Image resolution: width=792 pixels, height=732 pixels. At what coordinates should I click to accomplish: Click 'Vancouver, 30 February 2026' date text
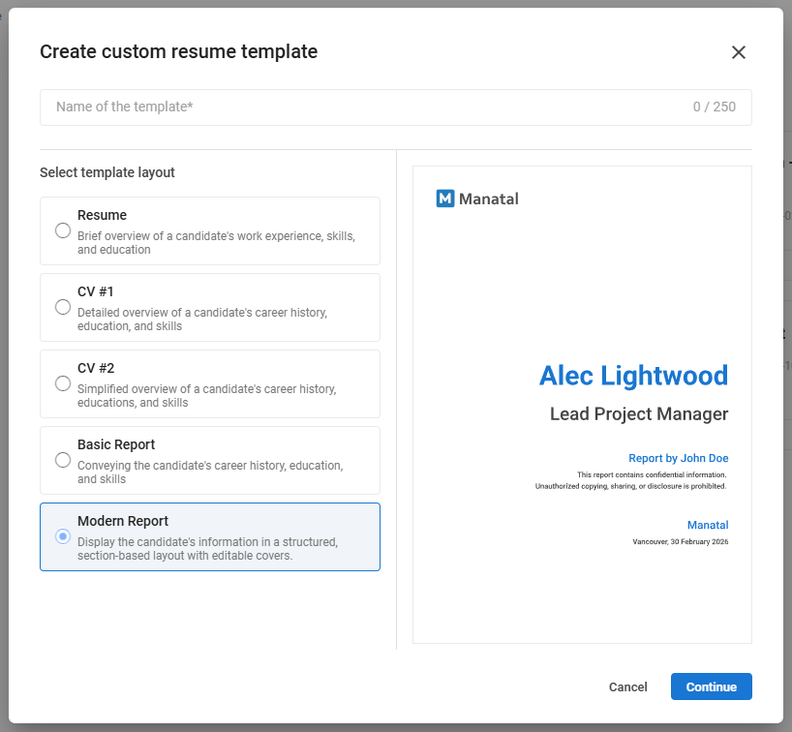coord(680,542)
